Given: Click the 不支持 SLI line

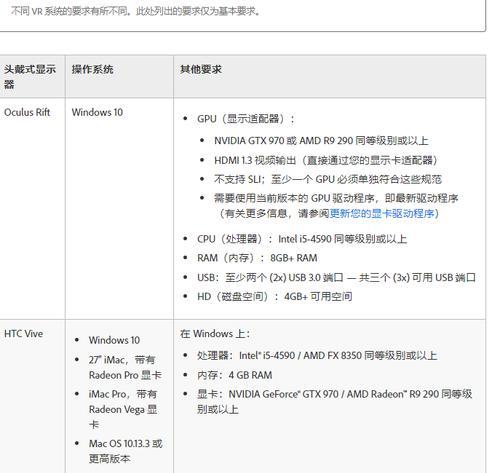Looking at the screenshot, I should click(x=328, y=179).
